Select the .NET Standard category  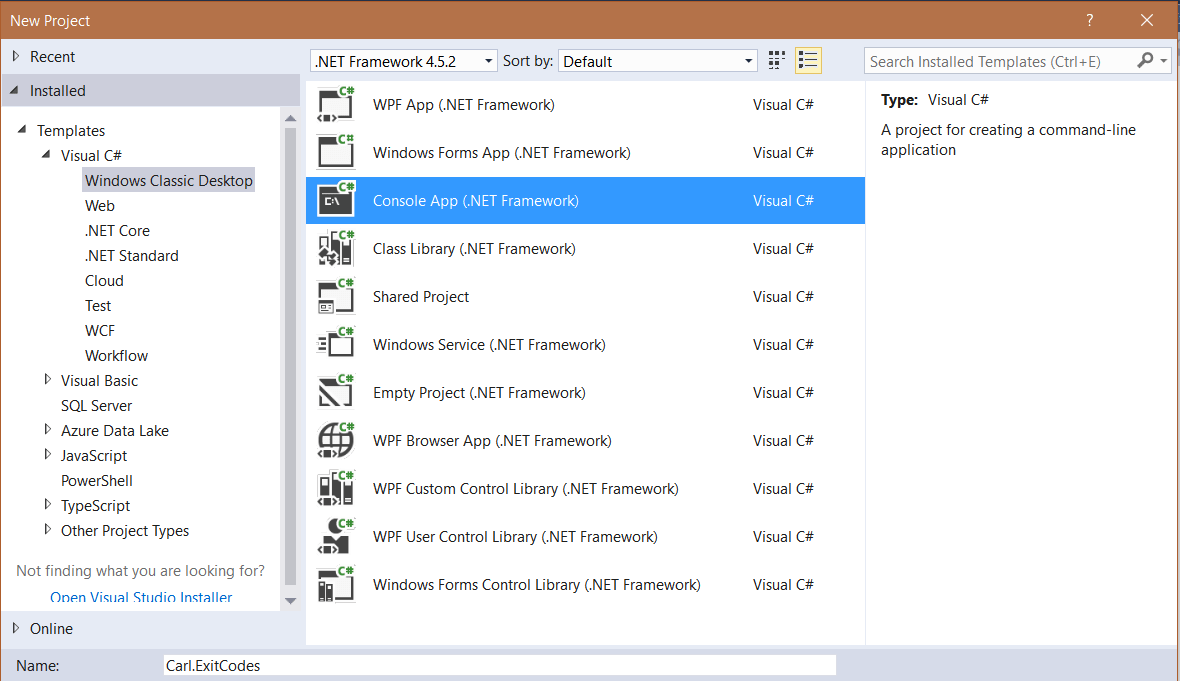tap(131, 255)
